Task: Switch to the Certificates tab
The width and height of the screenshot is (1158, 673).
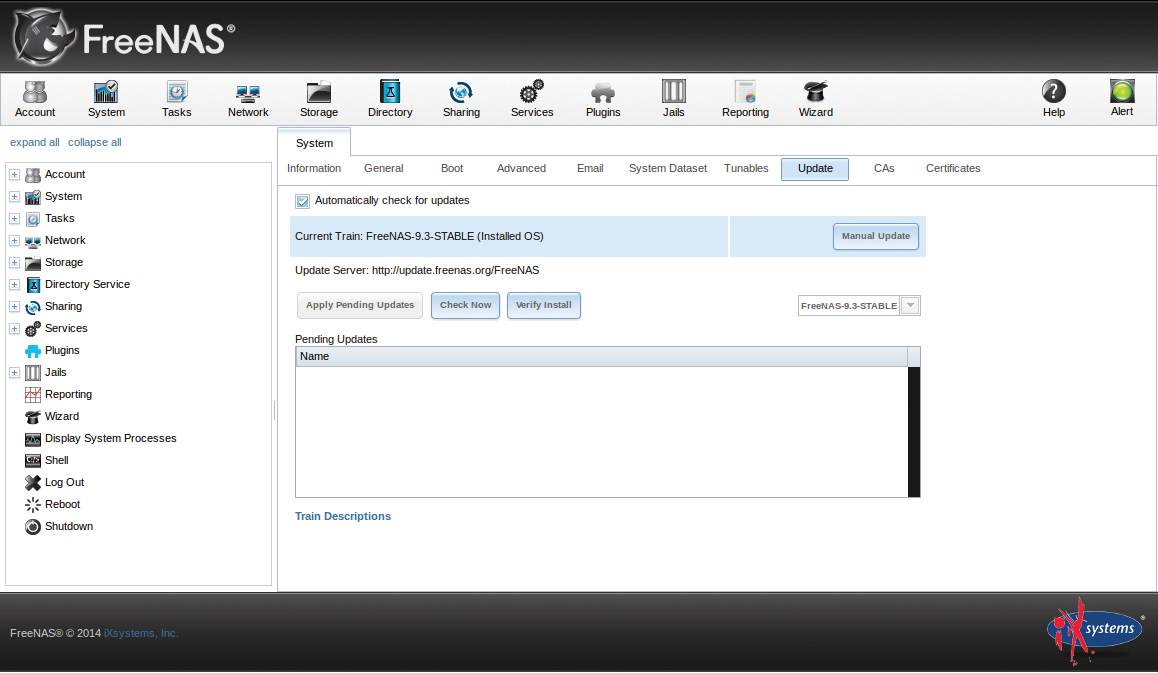Action: click(952, 168)
